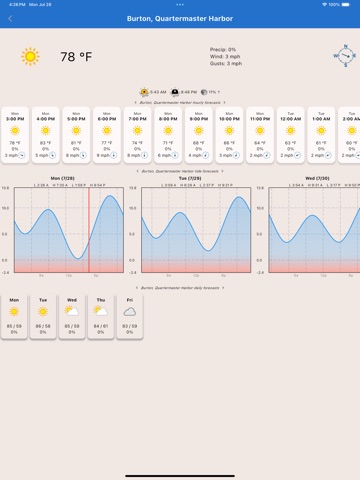
Task: Open the Mon 85/59 daily forecast card
Action: 14,316
